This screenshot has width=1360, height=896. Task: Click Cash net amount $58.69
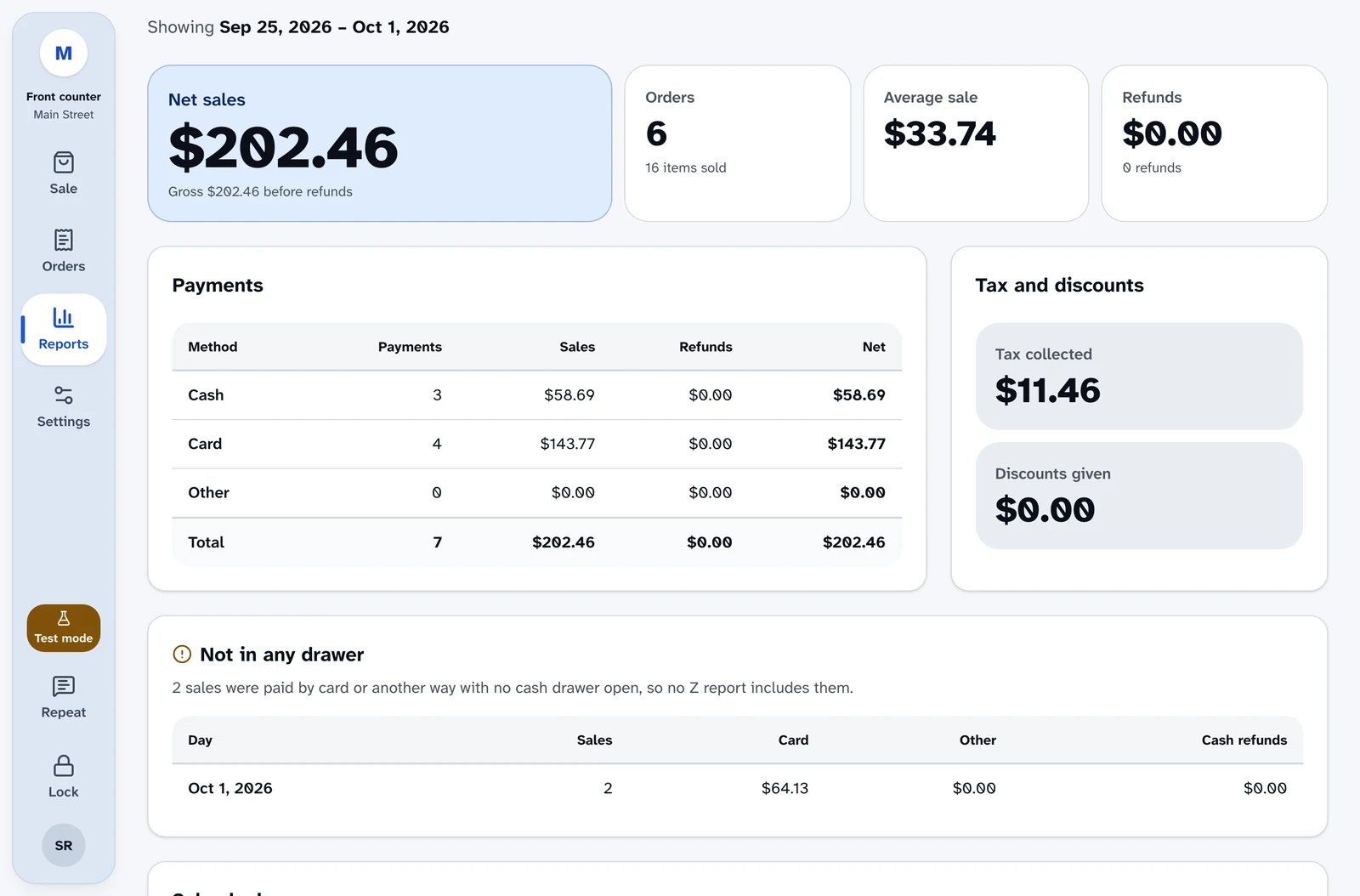858,395
